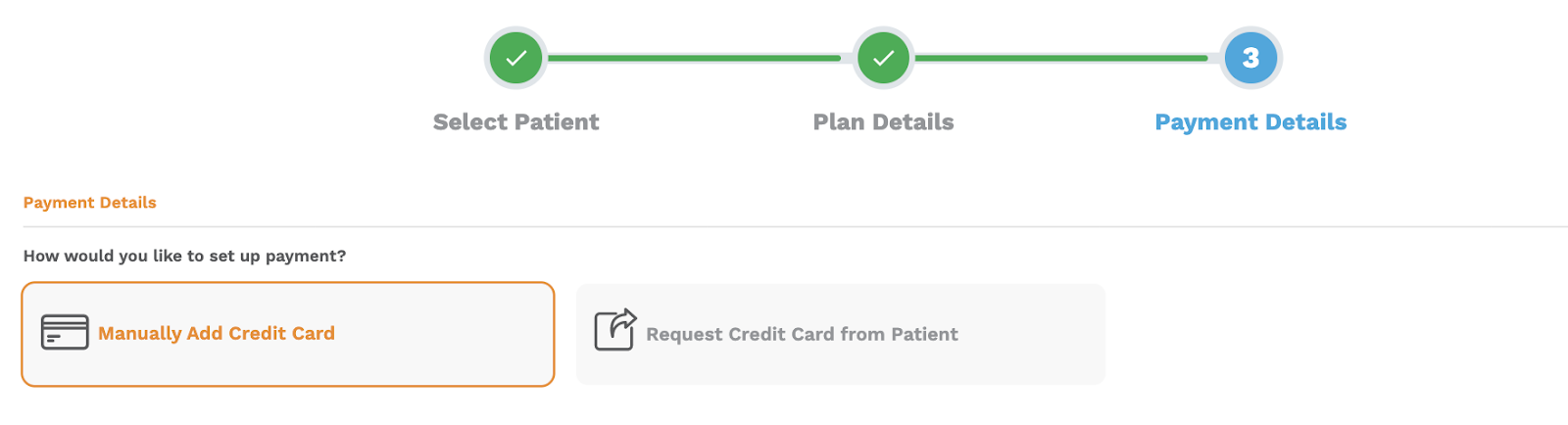This screenshot has height=425, width=1568.
Task: Click the Select Patient green checkmark circle
Action: tap(515, 58)
